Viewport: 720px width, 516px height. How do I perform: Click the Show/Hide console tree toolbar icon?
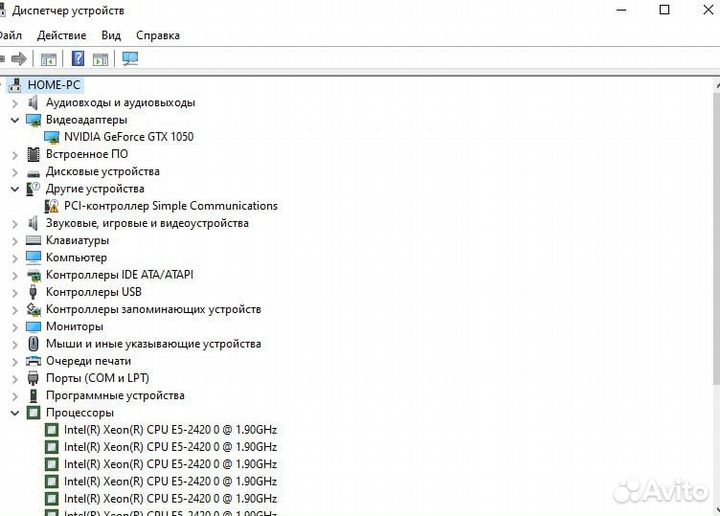[x=49, y=59]
